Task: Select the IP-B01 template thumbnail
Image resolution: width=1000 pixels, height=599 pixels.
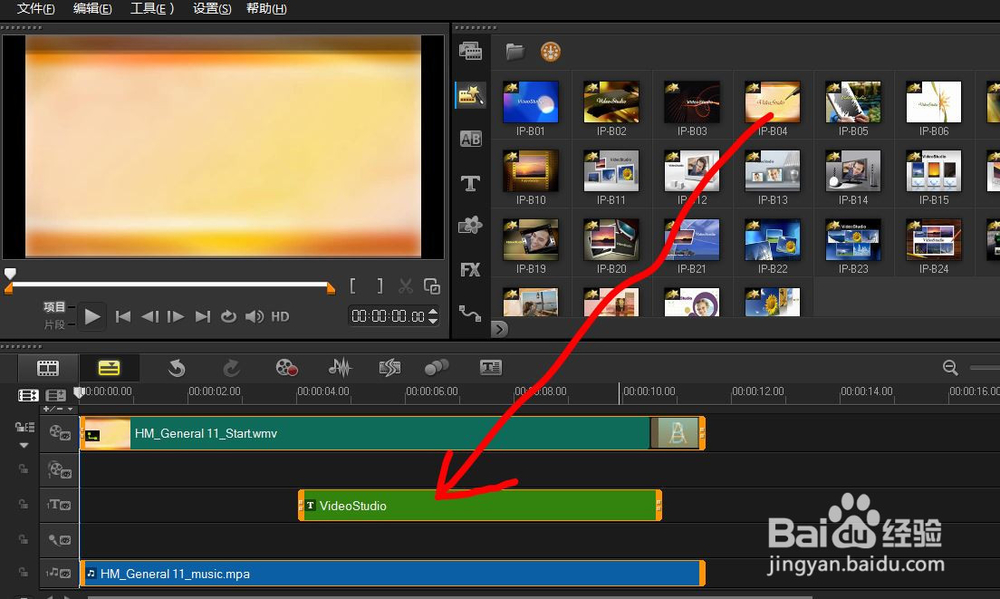Action: pyautogui.click(x=530, y=101)
